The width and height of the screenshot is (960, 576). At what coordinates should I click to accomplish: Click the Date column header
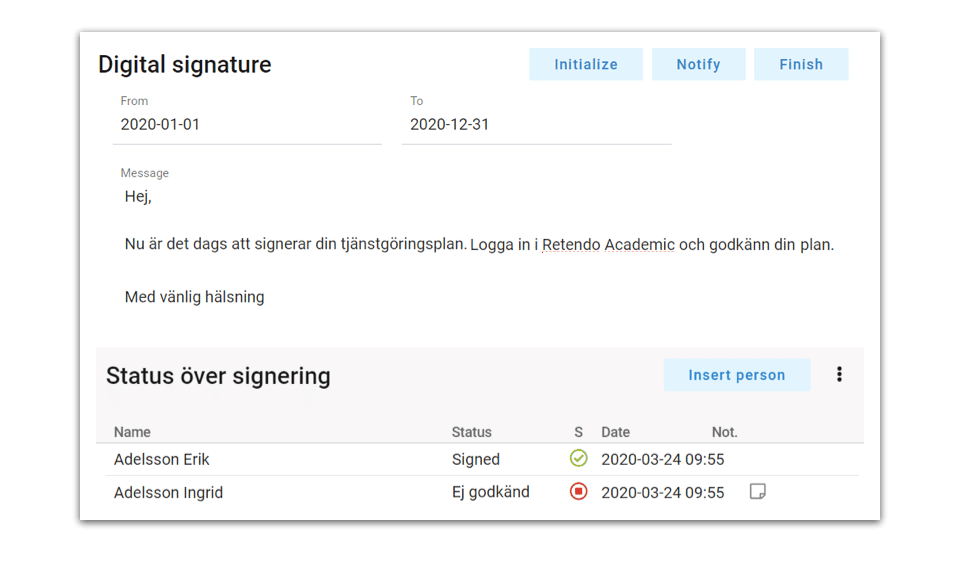point(615,431)
